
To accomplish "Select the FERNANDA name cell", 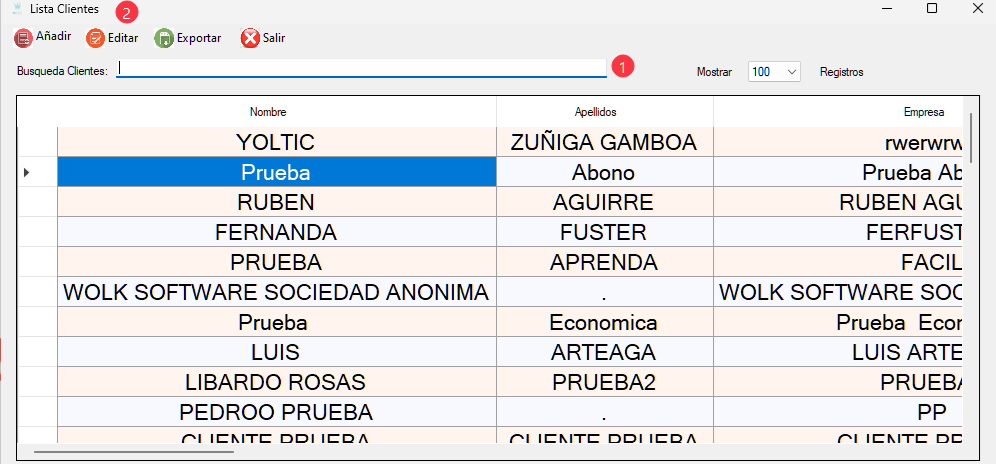I will pyautogui.click(x=276, y=232).
